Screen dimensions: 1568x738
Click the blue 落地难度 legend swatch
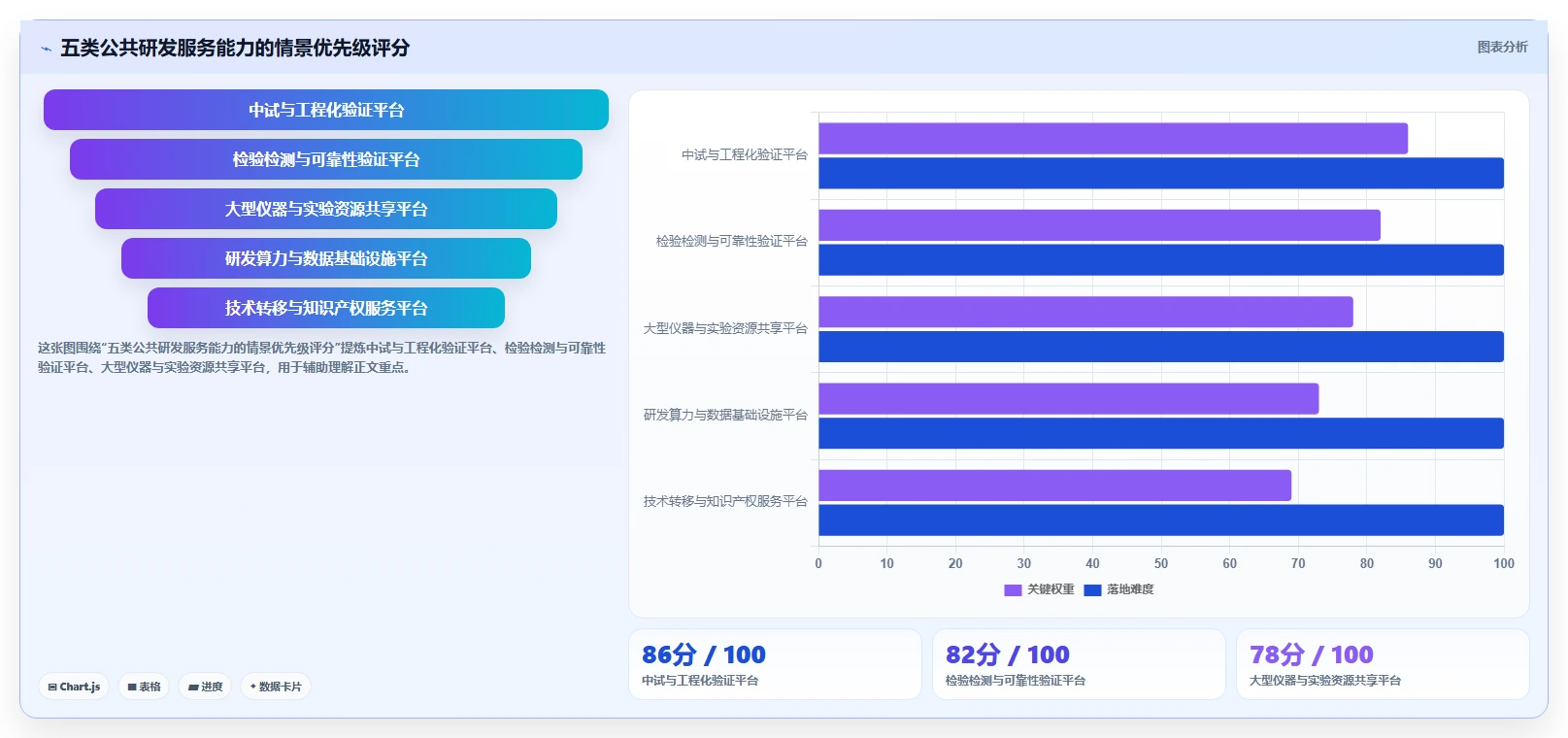coord(1092,589)
